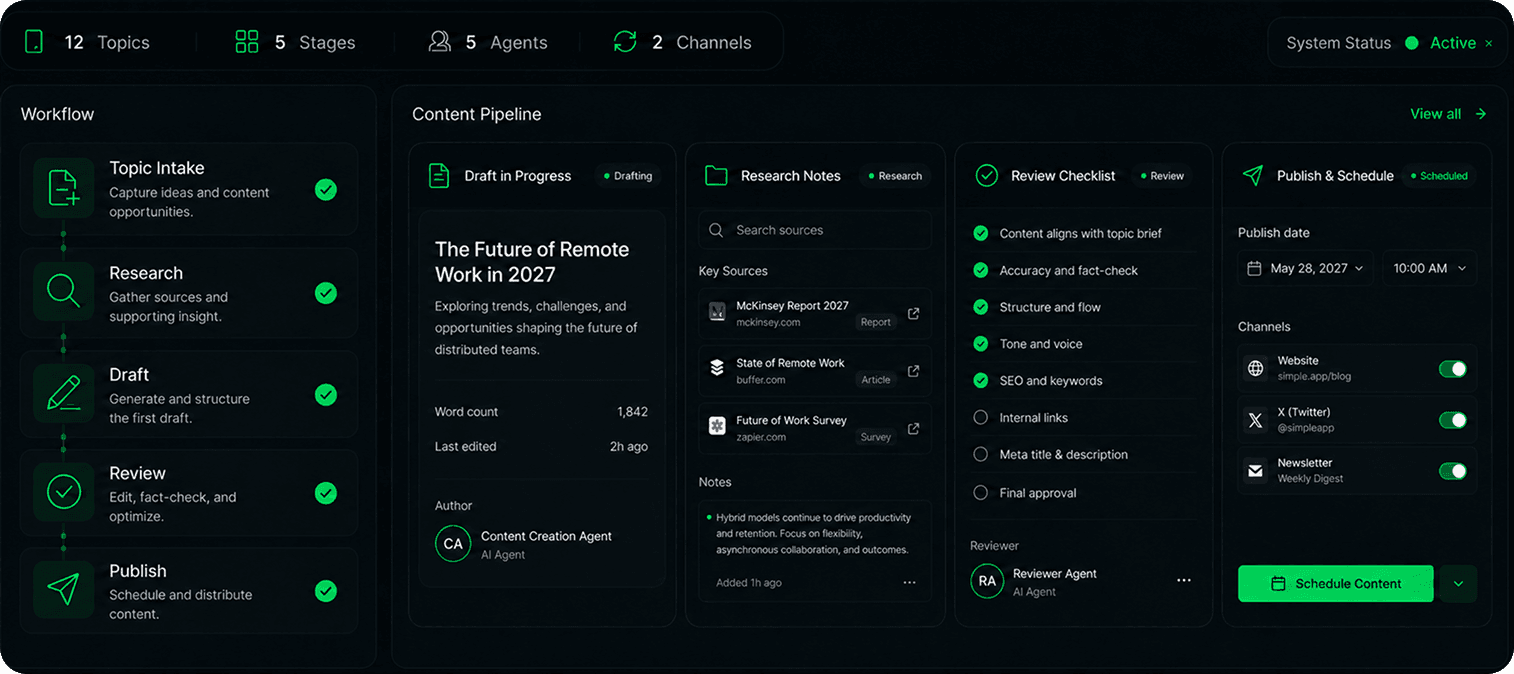Viewport: 1514px width, 674px height.
Task: Uncheck Accuracy and fact-check item
Action: tap(981, 270)
